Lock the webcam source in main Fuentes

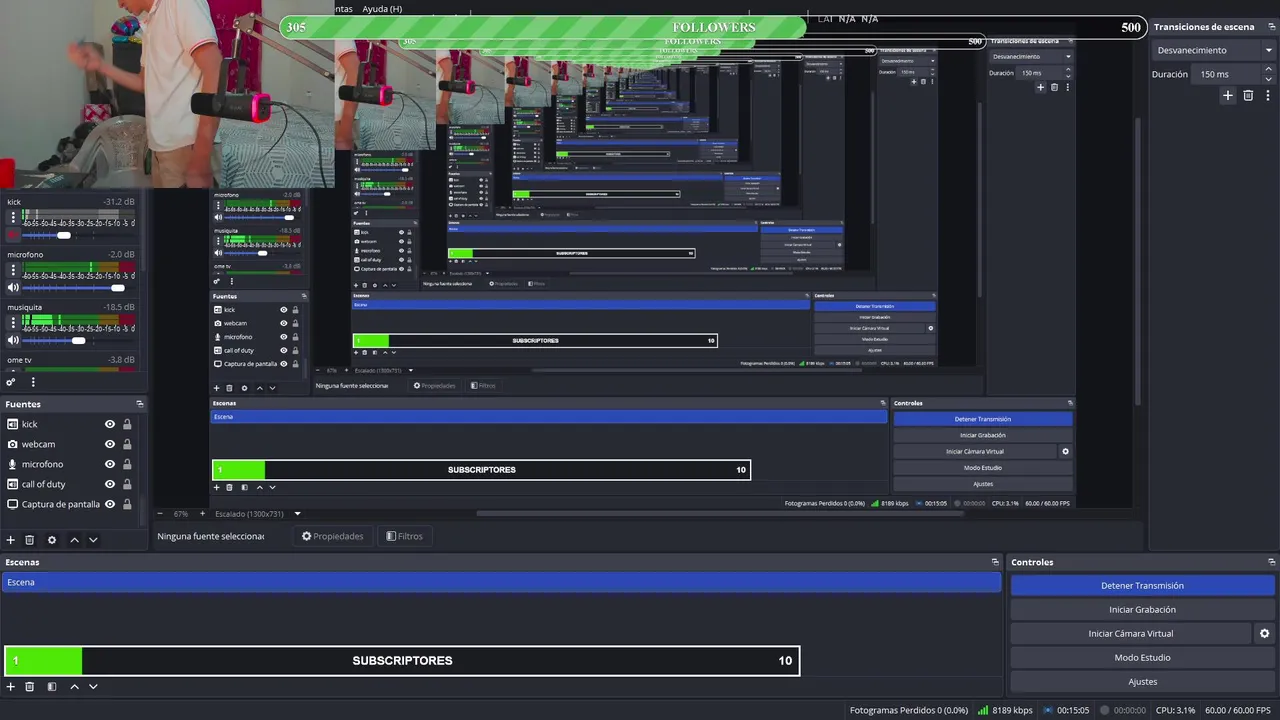coord(127,444)
